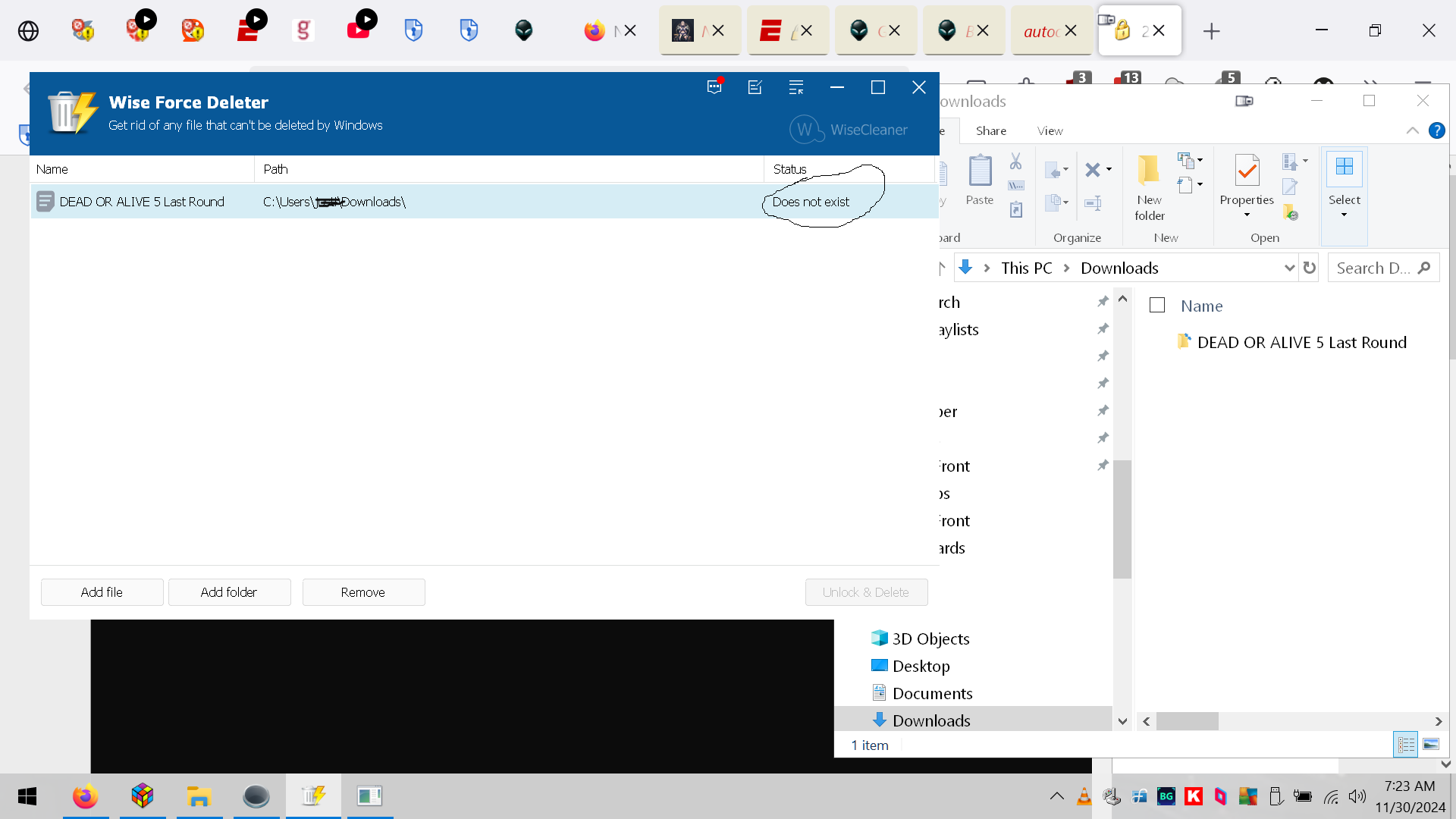Click the Rename icon in Organize
The height and width of the screenshot is (819, 1456).
(1093, 202)
